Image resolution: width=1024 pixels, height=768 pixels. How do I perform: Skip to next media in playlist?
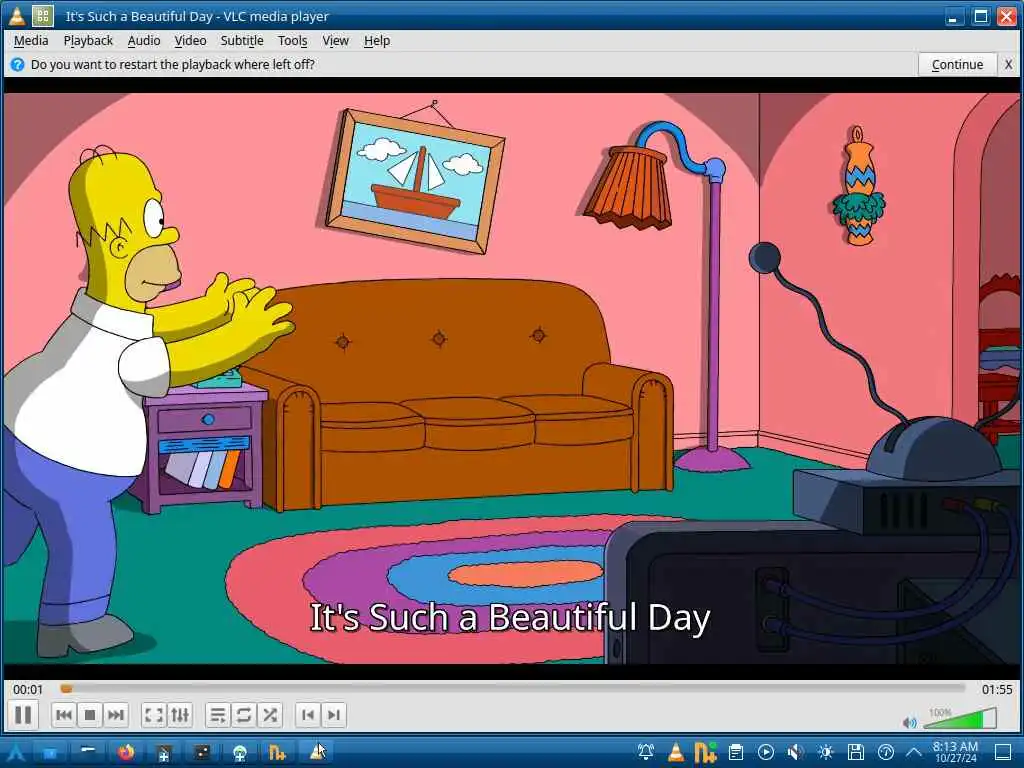[x=116, y=715]
